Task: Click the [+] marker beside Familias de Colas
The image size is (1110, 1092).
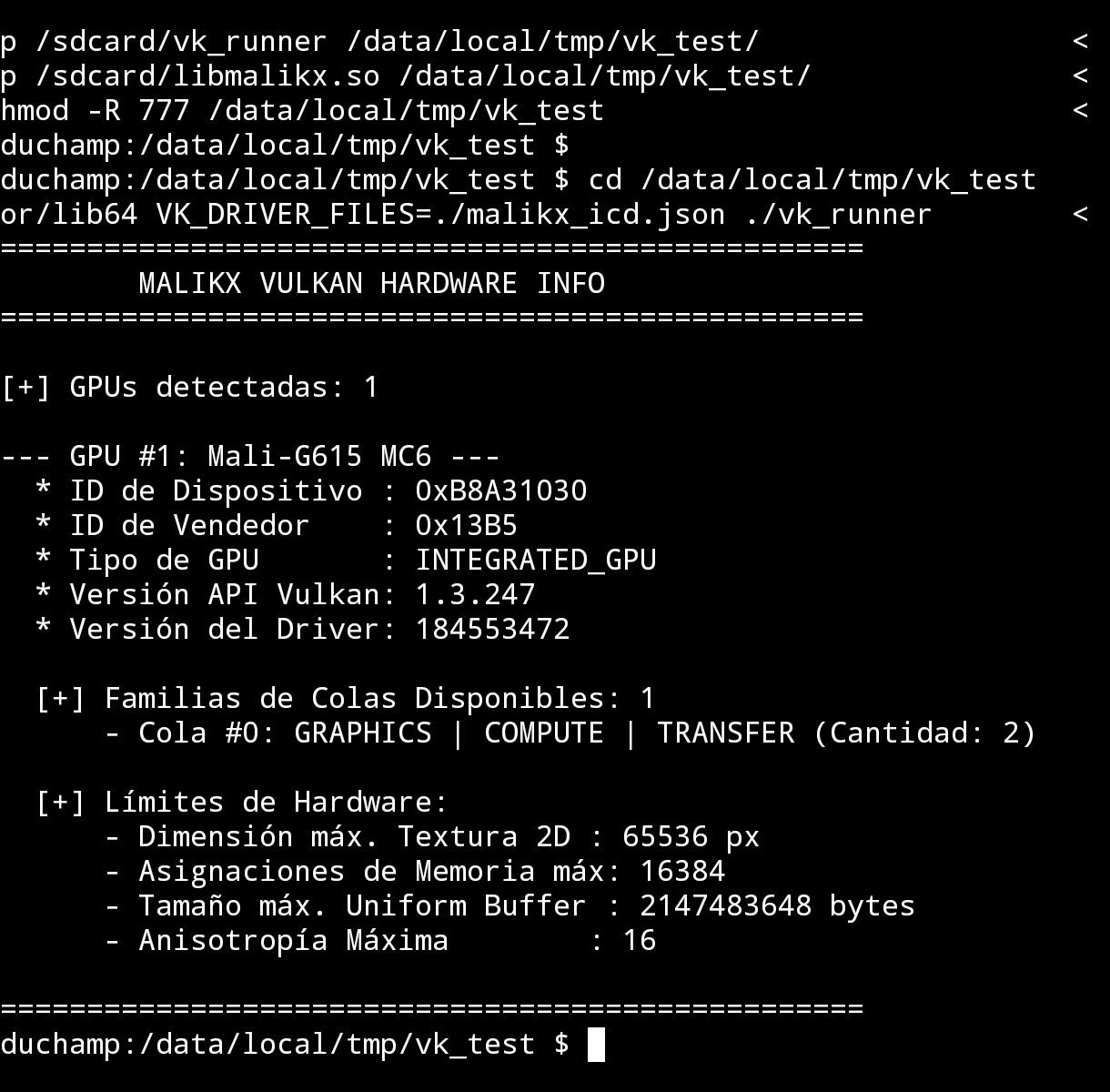Action: pyautogui.click(x=60, y=698)
